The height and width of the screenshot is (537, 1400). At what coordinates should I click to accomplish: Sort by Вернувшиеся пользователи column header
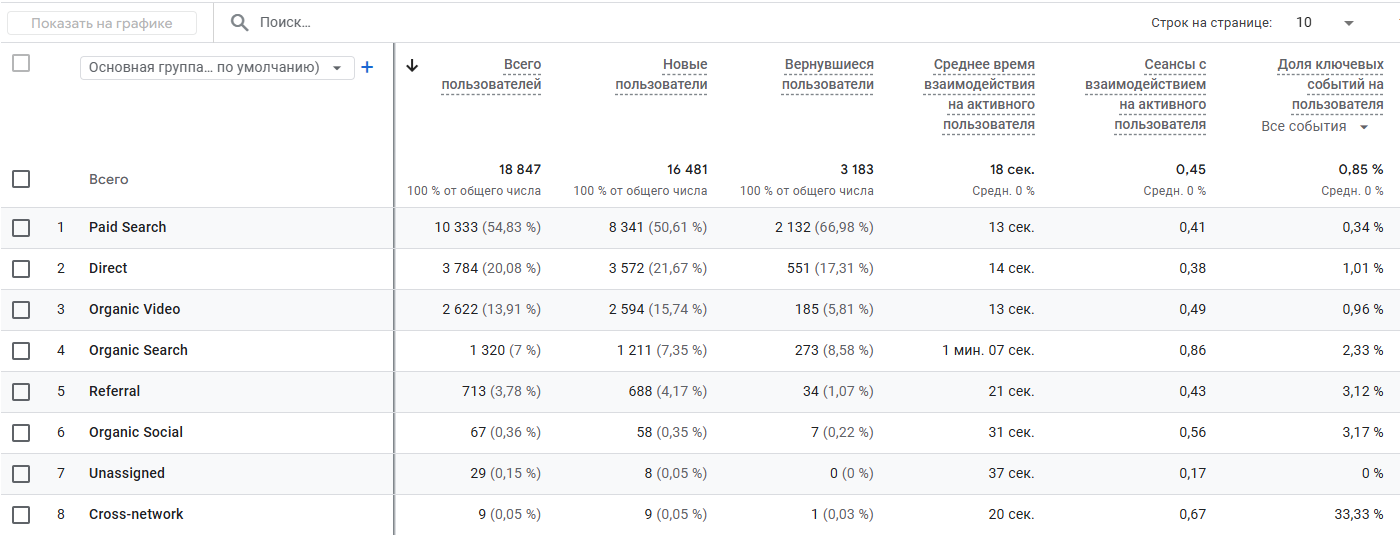point(828,74)
